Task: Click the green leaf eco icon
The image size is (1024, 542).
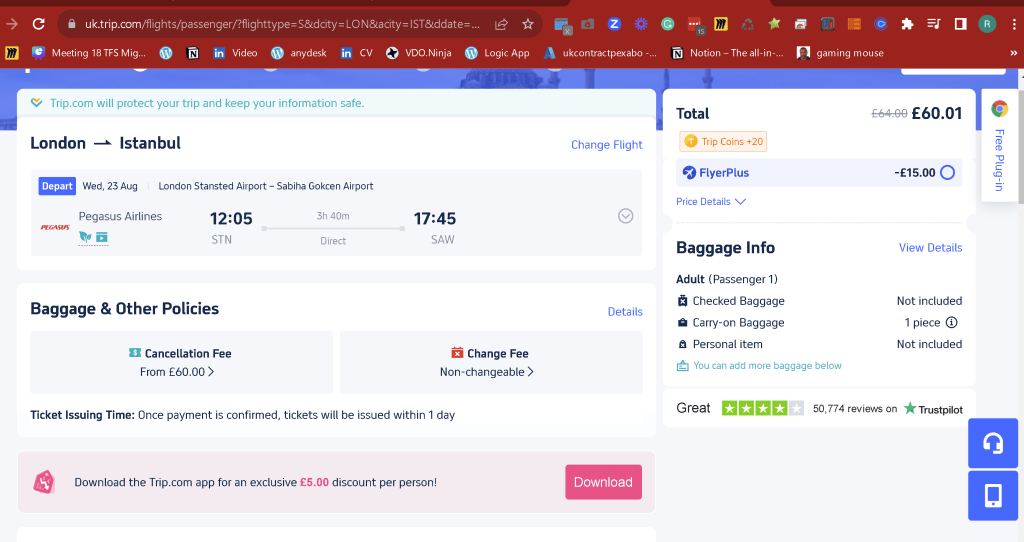Action: tap(85, 237)
